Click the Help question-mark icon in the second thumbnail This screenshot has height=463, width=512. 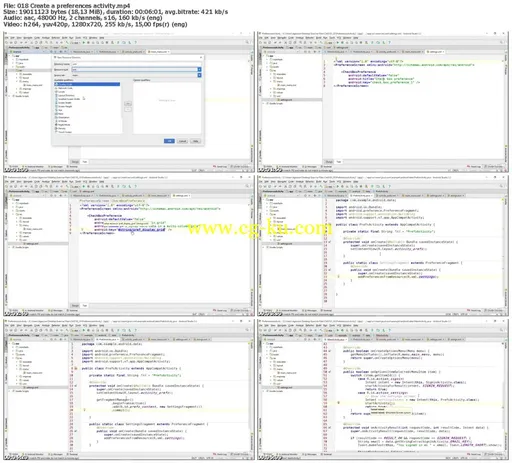click(389, 43)
